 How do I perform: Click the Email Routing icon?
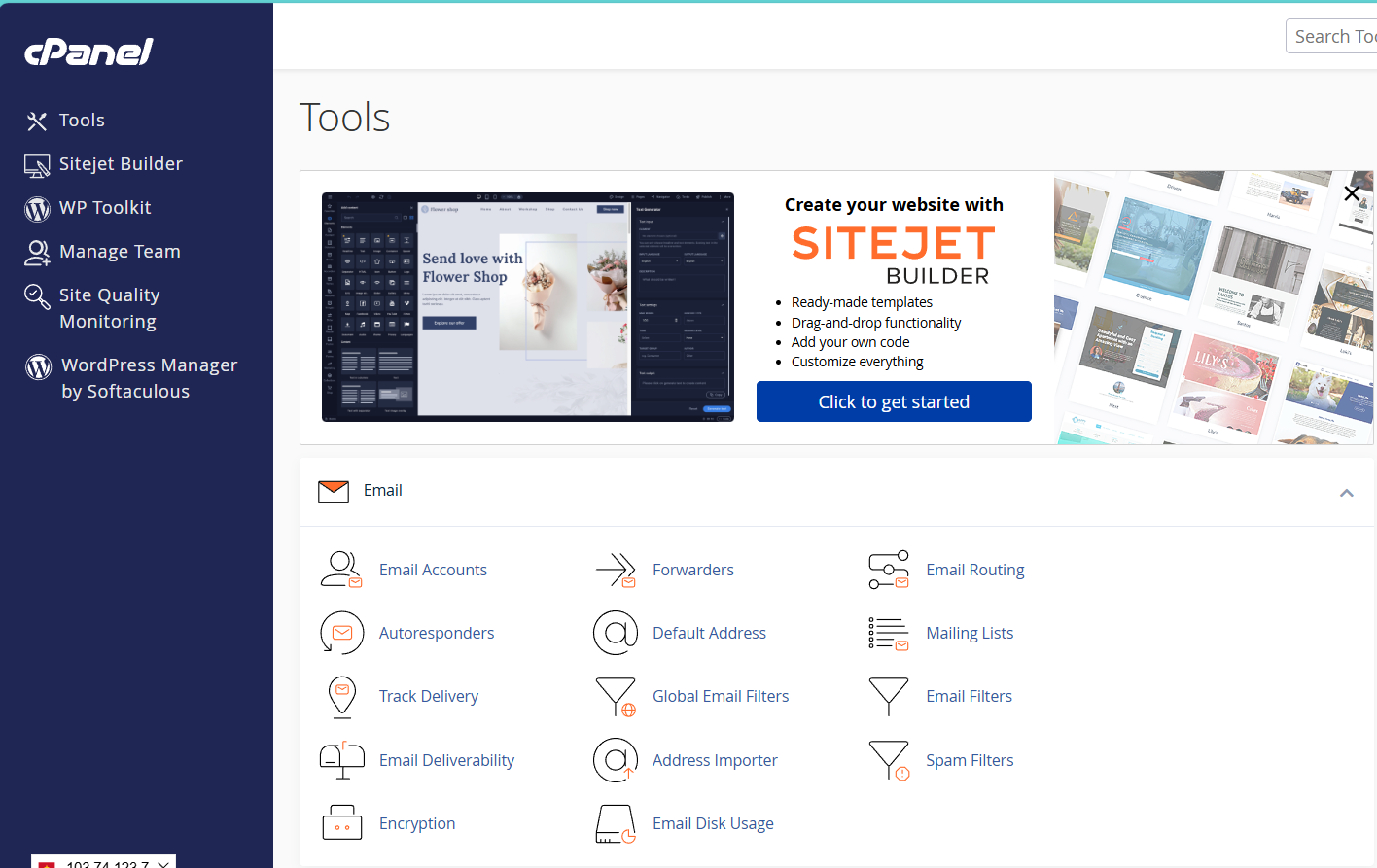pos(889,570)
